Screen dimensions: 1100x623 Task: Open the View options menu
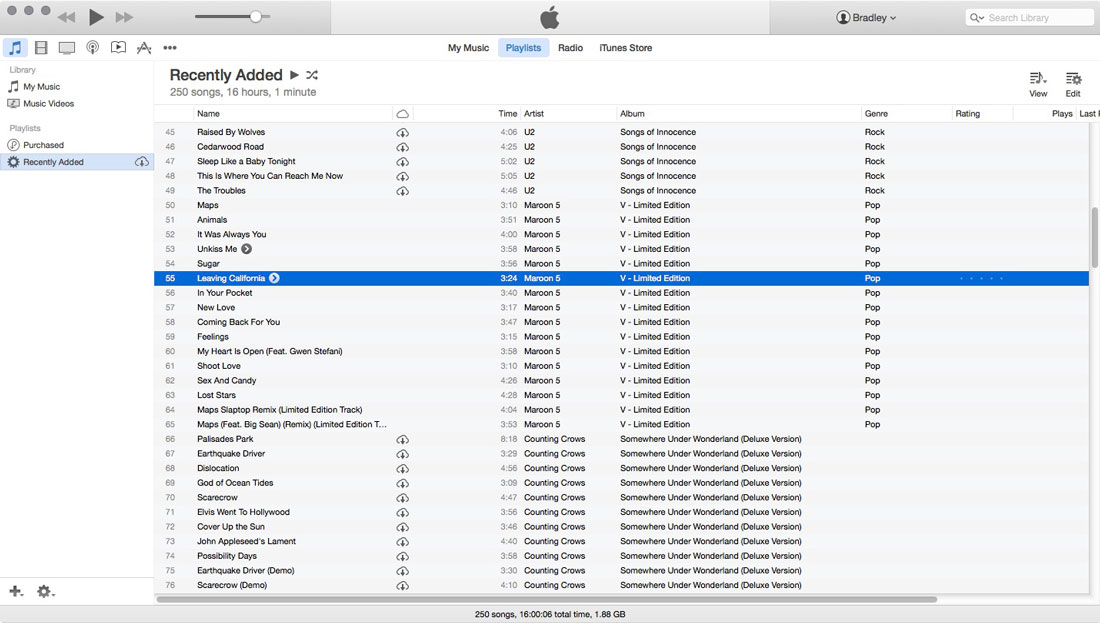1038,84
